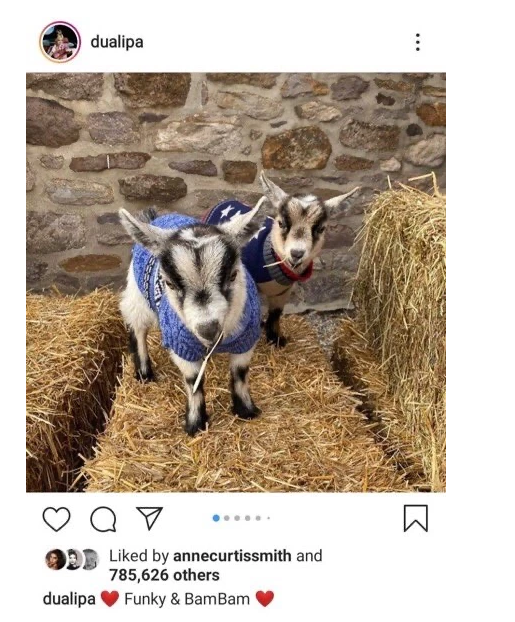
Task: Open the annecurtissmith profile link
Action: (232, 556)
